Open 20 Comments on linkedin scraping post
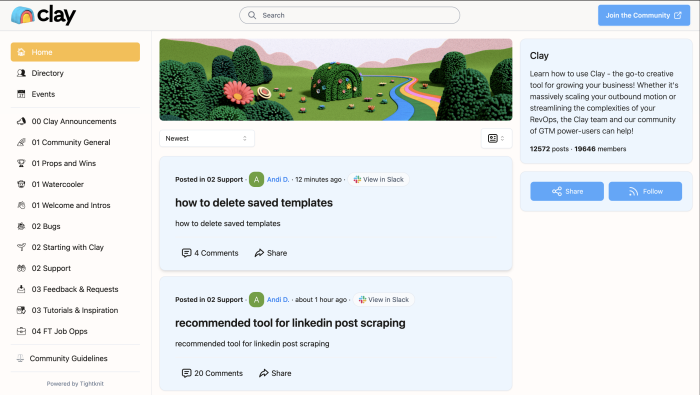This screenshot has height=395, width=700. tap(212, 373)
